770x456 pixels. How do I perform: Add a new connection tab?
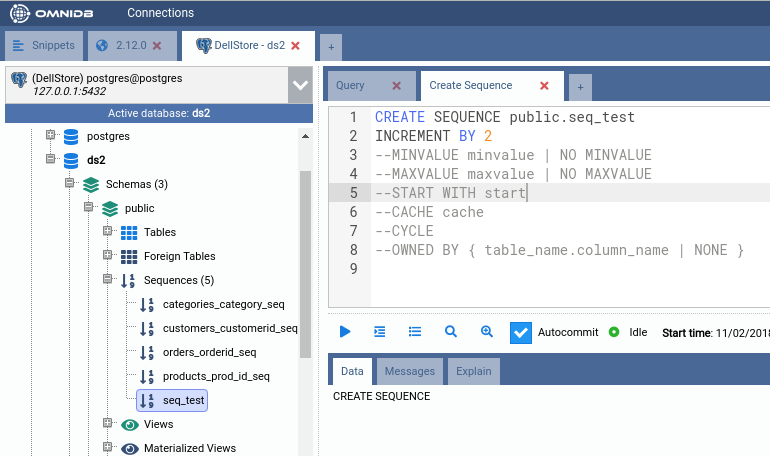coord(330,47)
